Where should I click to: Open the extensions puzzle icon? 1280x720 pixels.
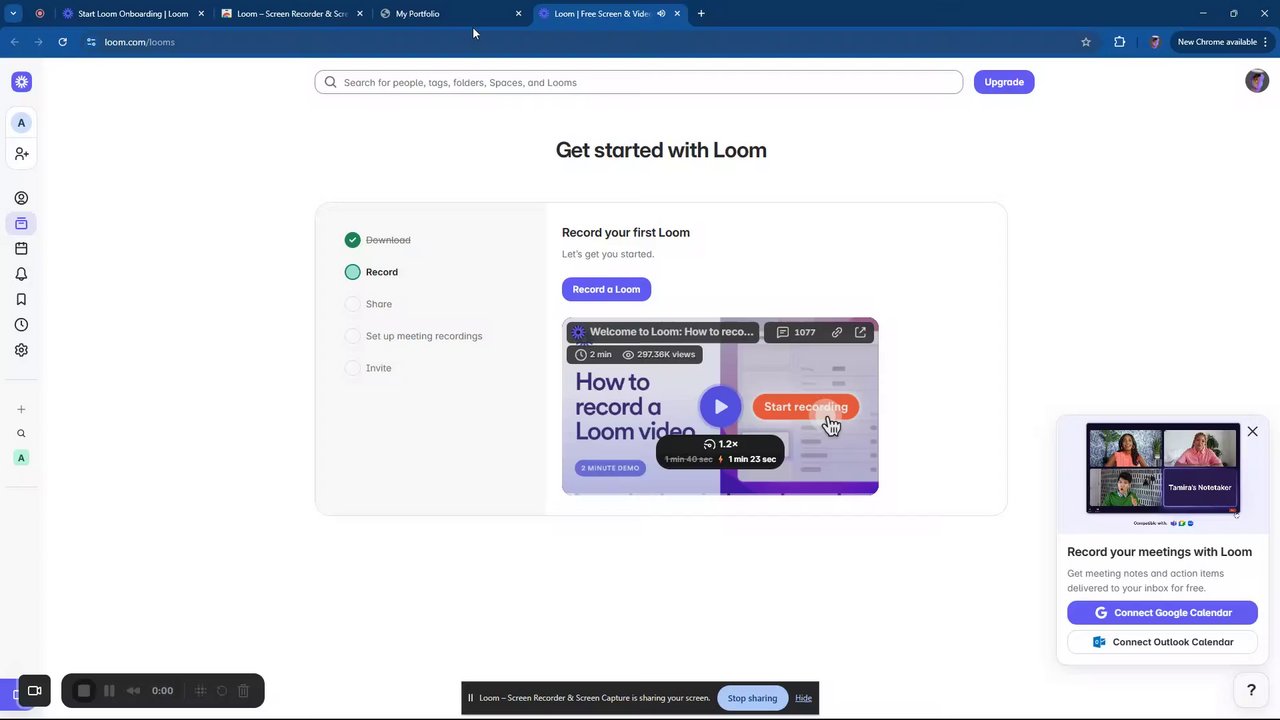click(1119, 42)
